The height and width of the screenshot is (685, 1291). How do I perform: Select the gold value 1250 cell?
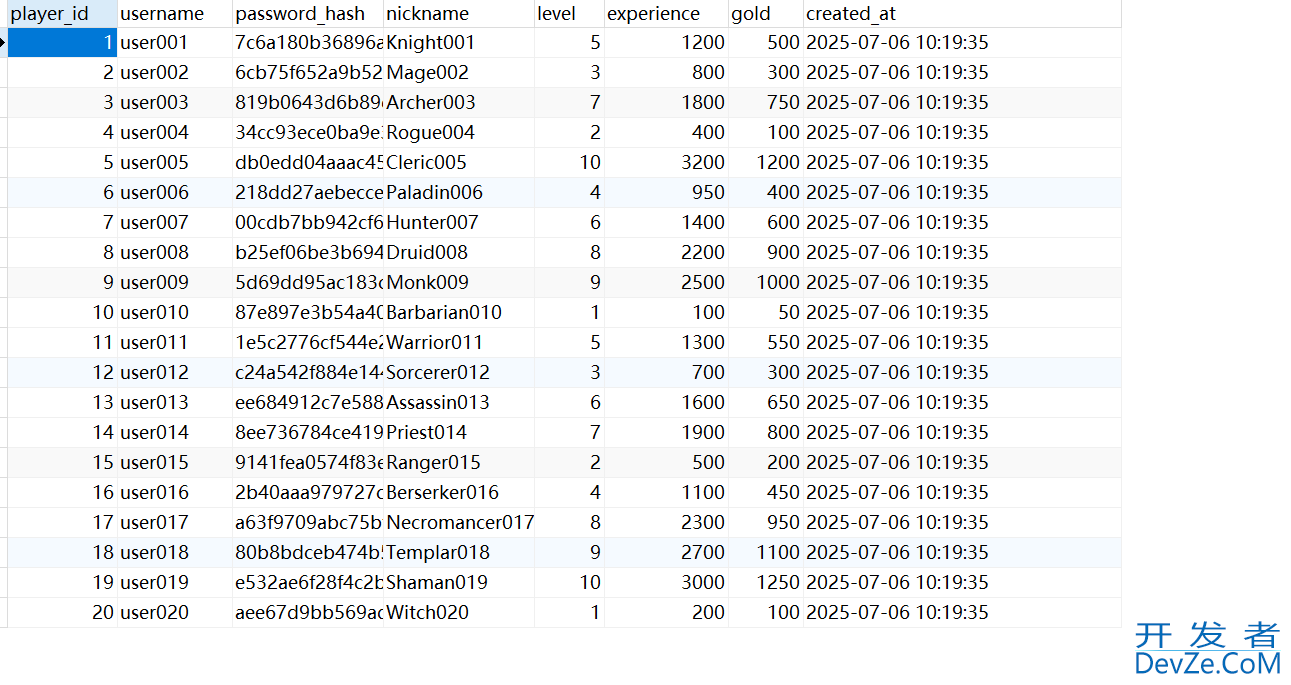[765, 582]
